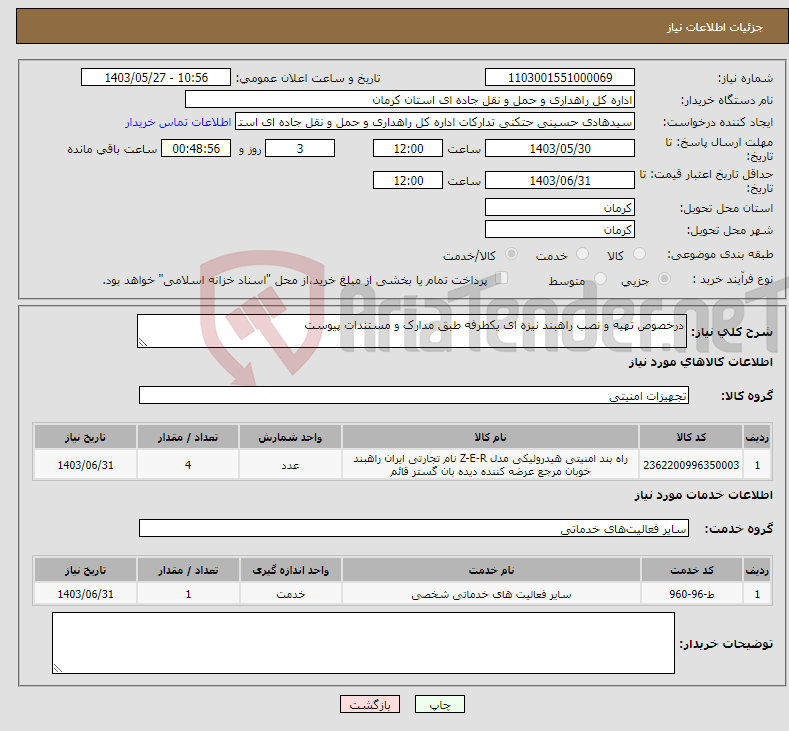Click the delivery province کرمان field

(560, 207)
